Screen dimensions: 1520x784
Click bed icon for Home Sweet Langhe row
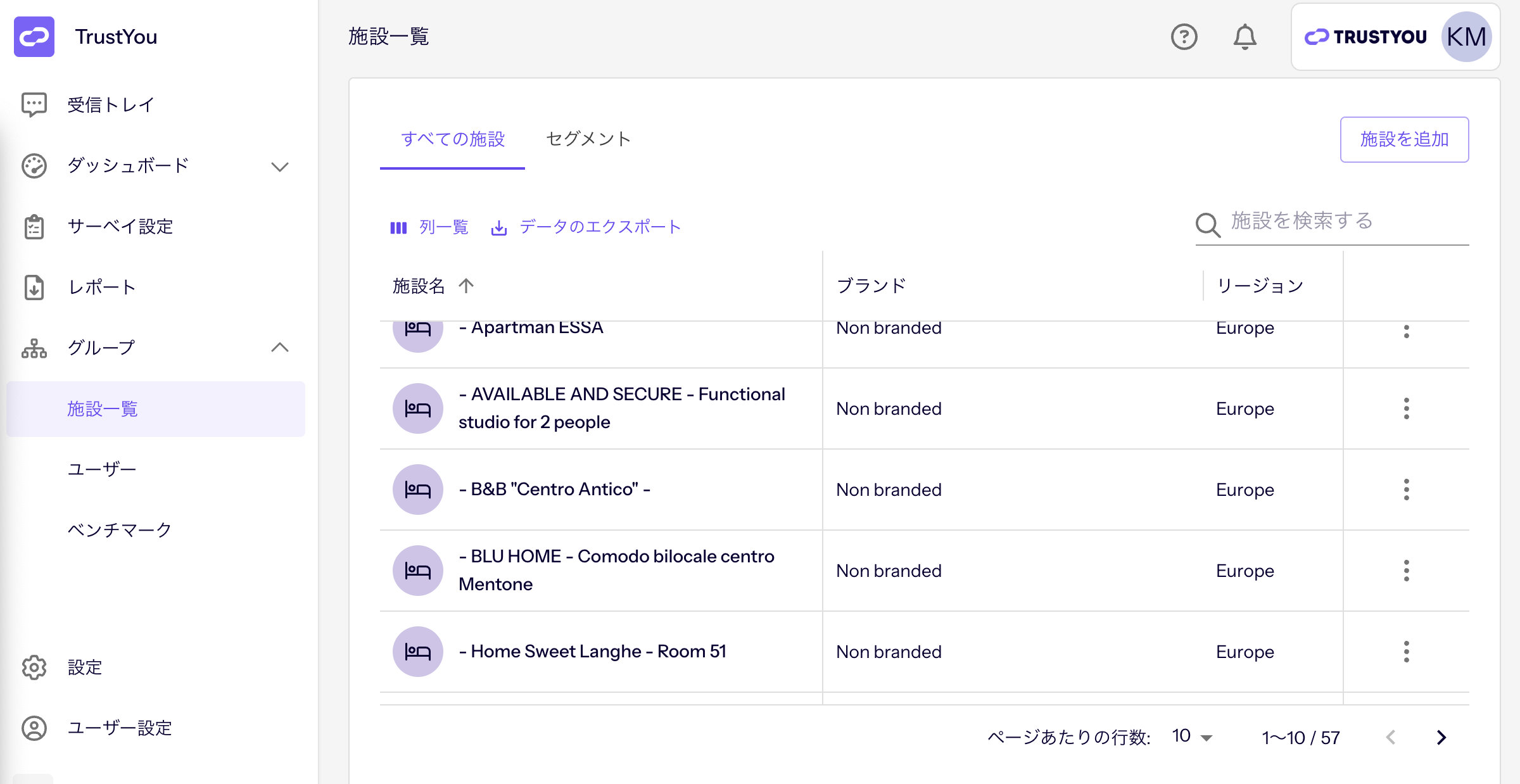point(418,652)
